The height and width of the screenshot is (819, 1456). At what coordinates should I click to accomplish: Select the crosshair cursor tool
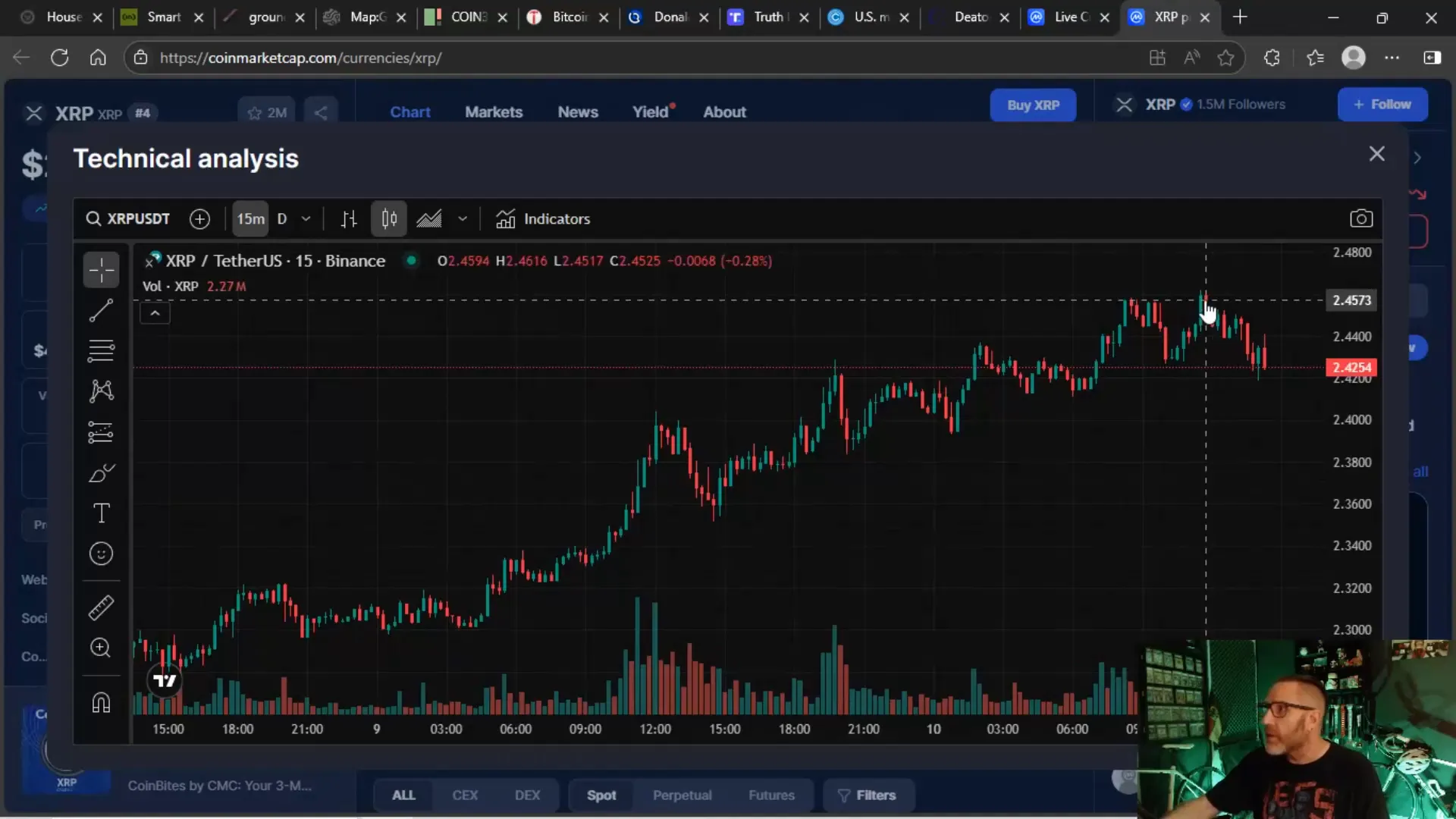[101, 269]
